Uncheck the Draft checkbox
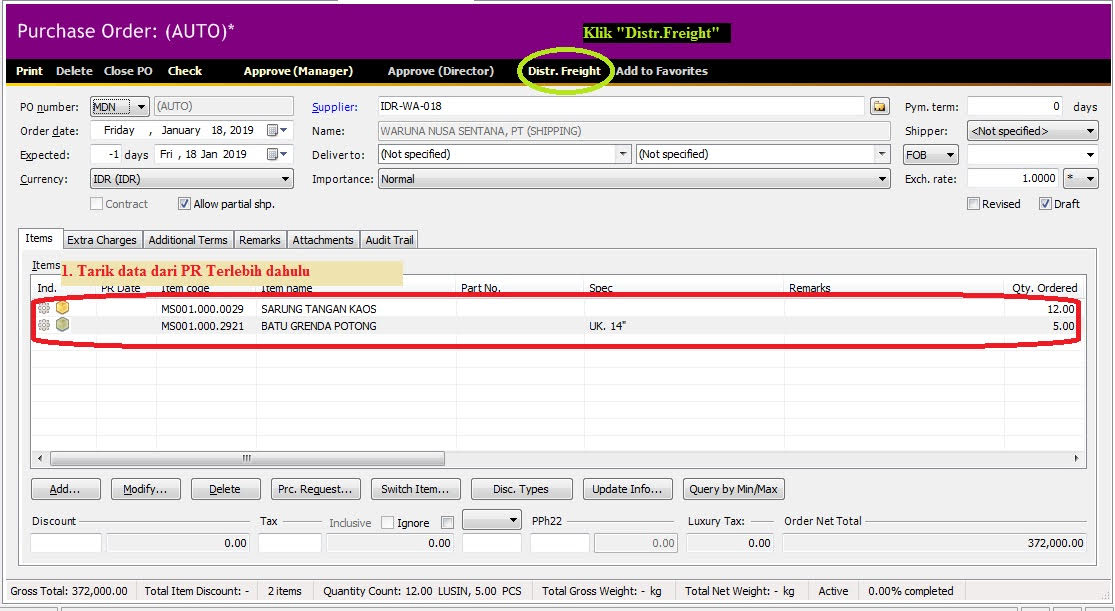The image size is (1115, 611). tap(1045, 204)
